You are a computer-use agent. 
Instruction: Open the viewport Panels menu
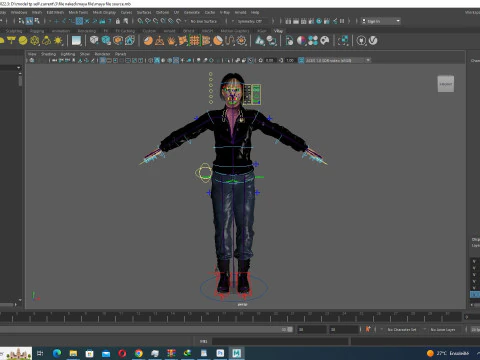coord(120,54)
